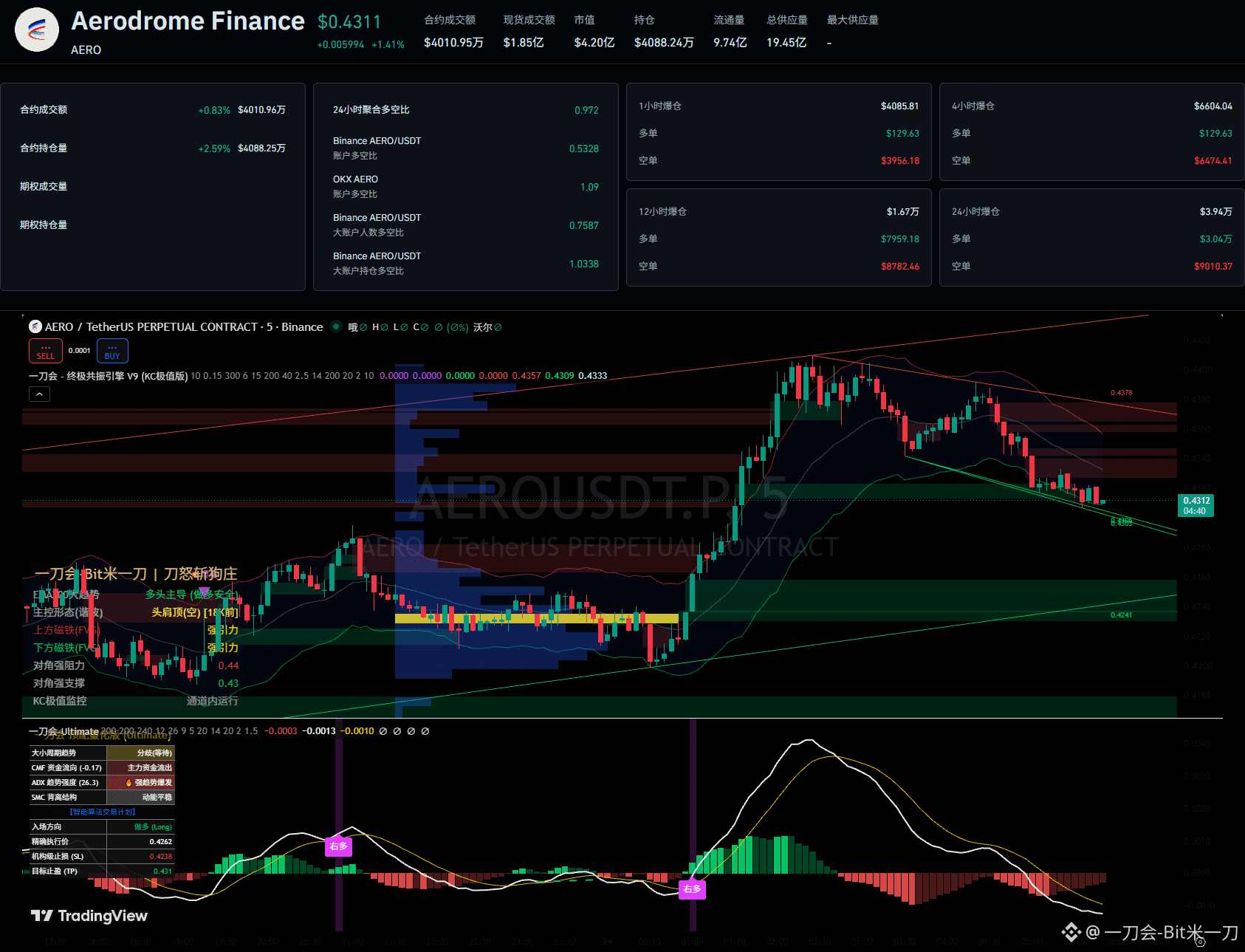Click the 4小时爆仓 heading
This screenshot has height=952, width=1245.
[973, 106]
